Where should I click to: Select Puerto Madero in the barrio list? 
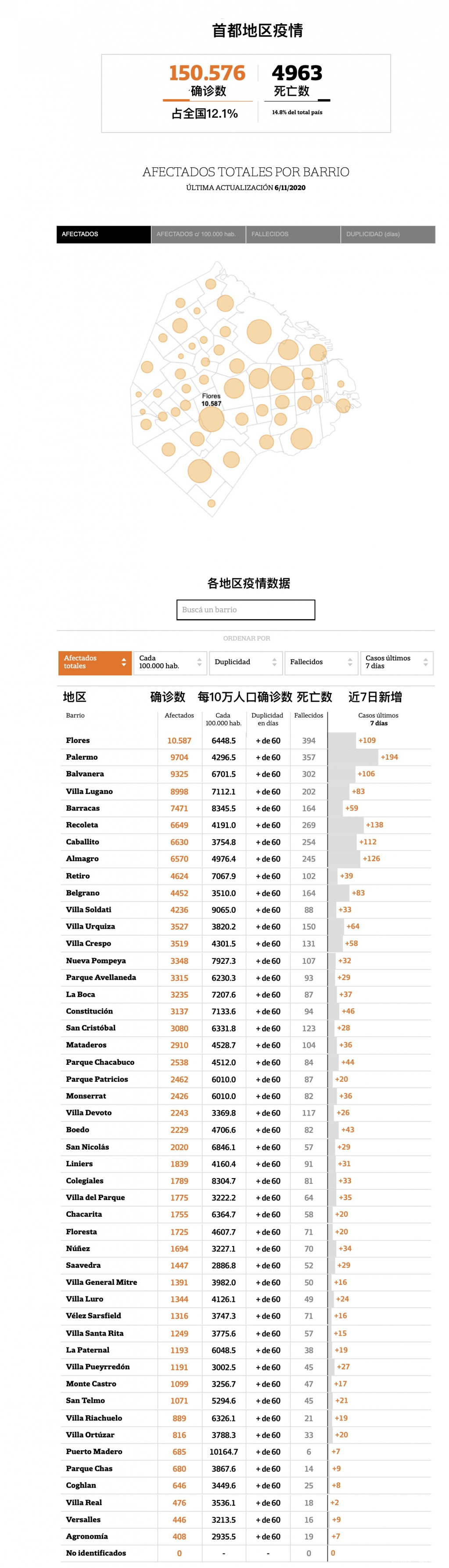click(x=93, y=1451)
